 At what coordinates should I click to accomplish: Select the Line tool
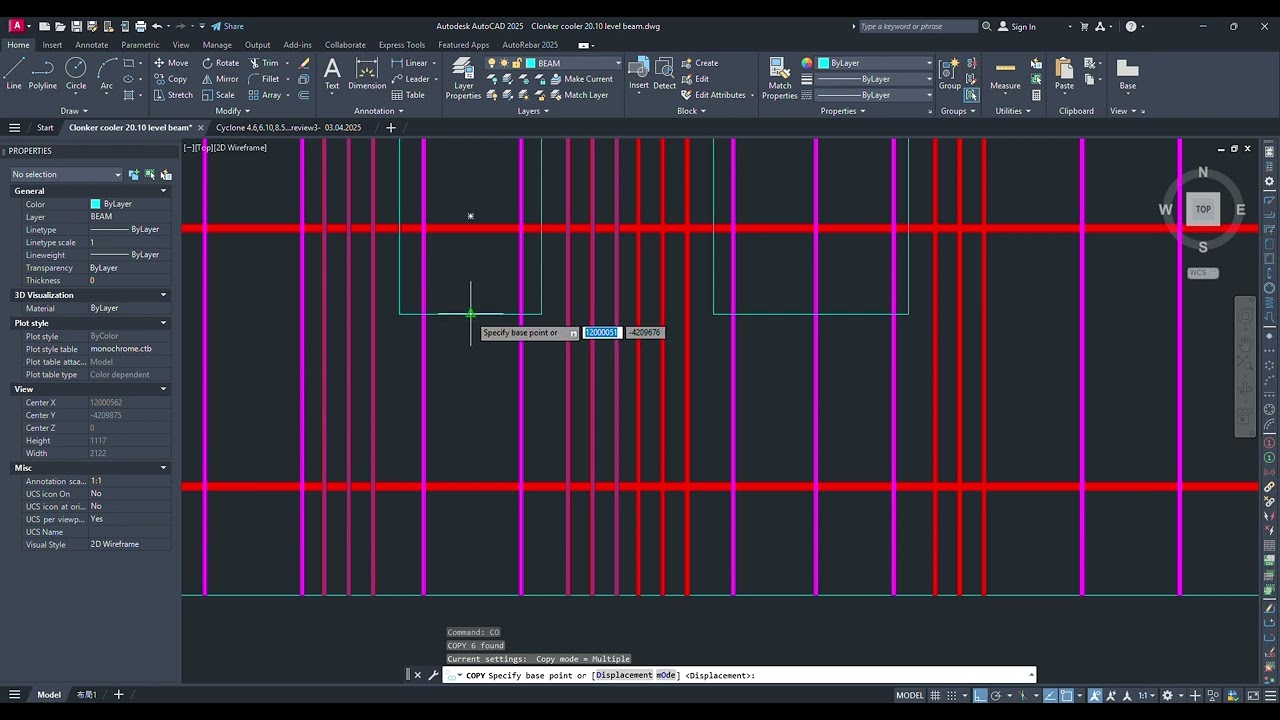point(14,74)
